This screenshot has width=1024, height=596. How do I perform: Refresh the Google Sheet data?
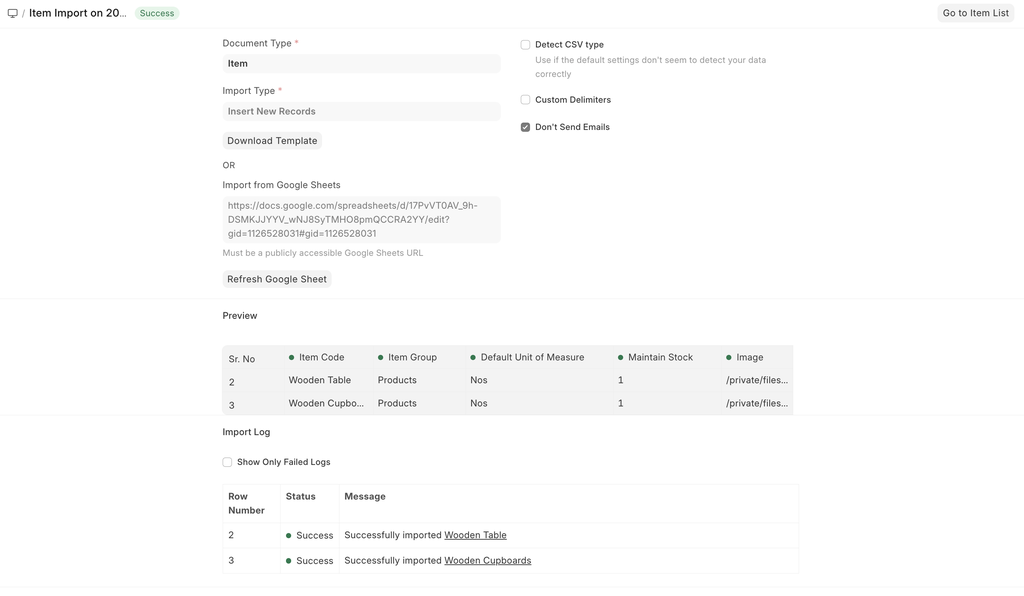pos(277,279)
